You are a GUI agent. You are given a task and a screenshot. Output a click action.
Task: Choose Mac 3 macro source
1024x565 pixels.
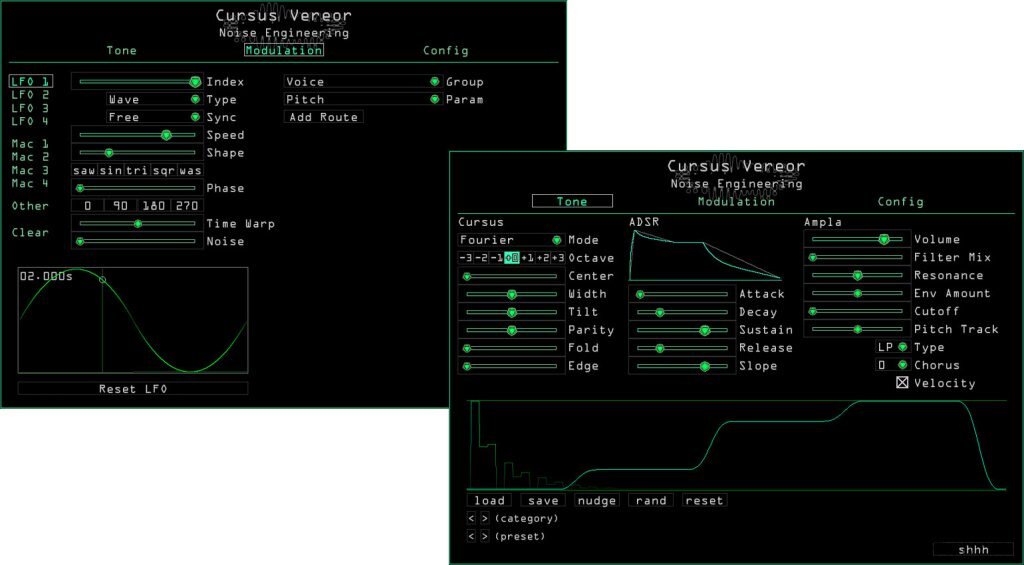coord(30,170)
